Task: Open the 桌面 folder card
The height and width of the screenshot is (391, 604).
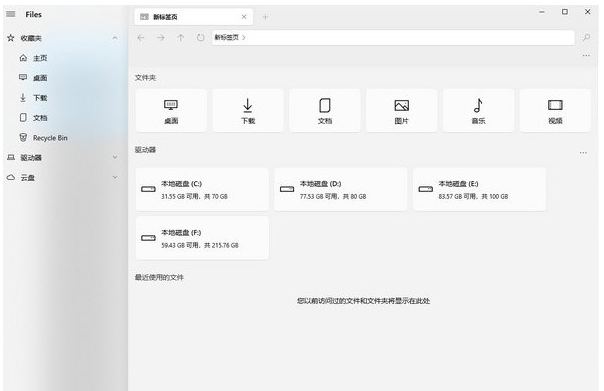Action: (171, 111)
